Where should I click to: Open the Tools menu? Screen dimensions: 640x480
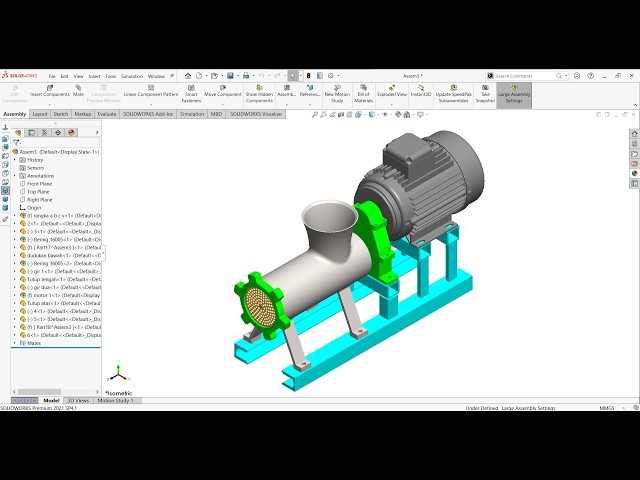coord(111,76)
